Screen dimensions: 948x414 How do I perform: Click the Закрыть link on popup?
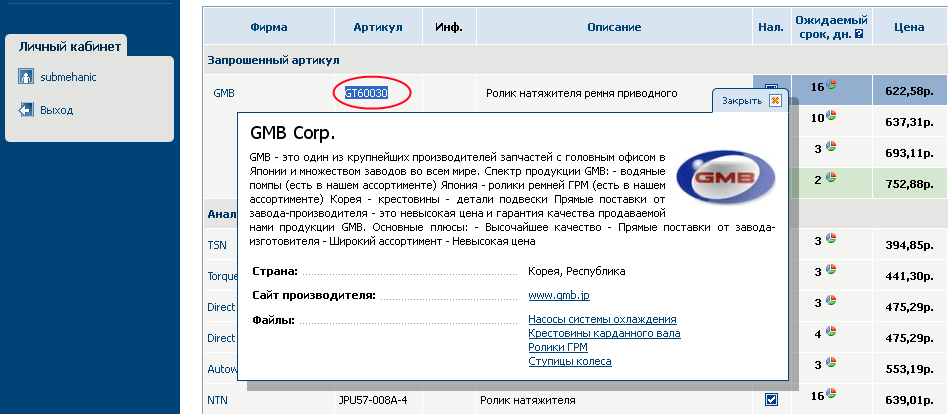(x=742, y=101)
